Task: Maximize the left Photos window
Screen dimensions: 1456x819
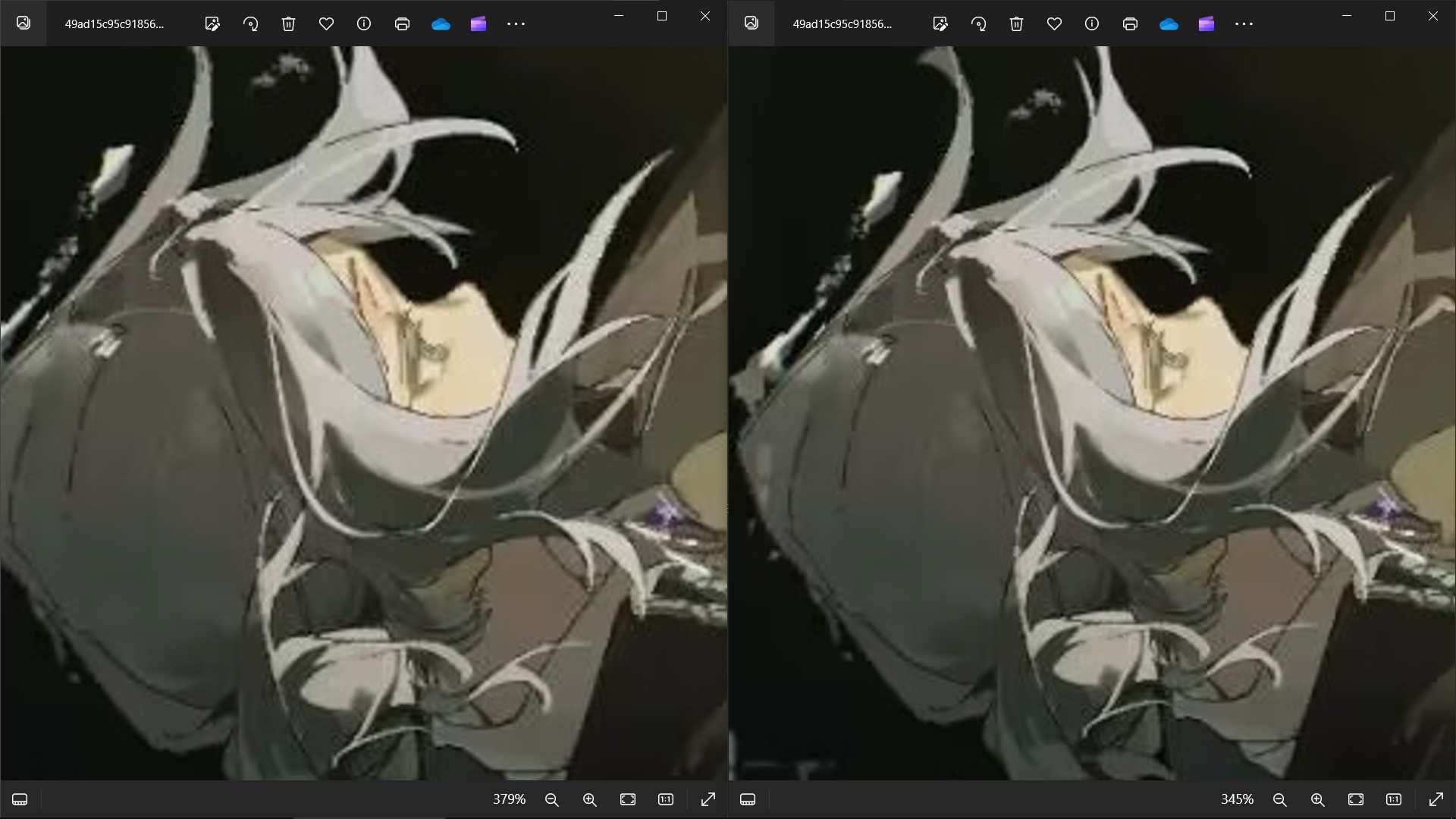Action: click(x=662, y=16)
